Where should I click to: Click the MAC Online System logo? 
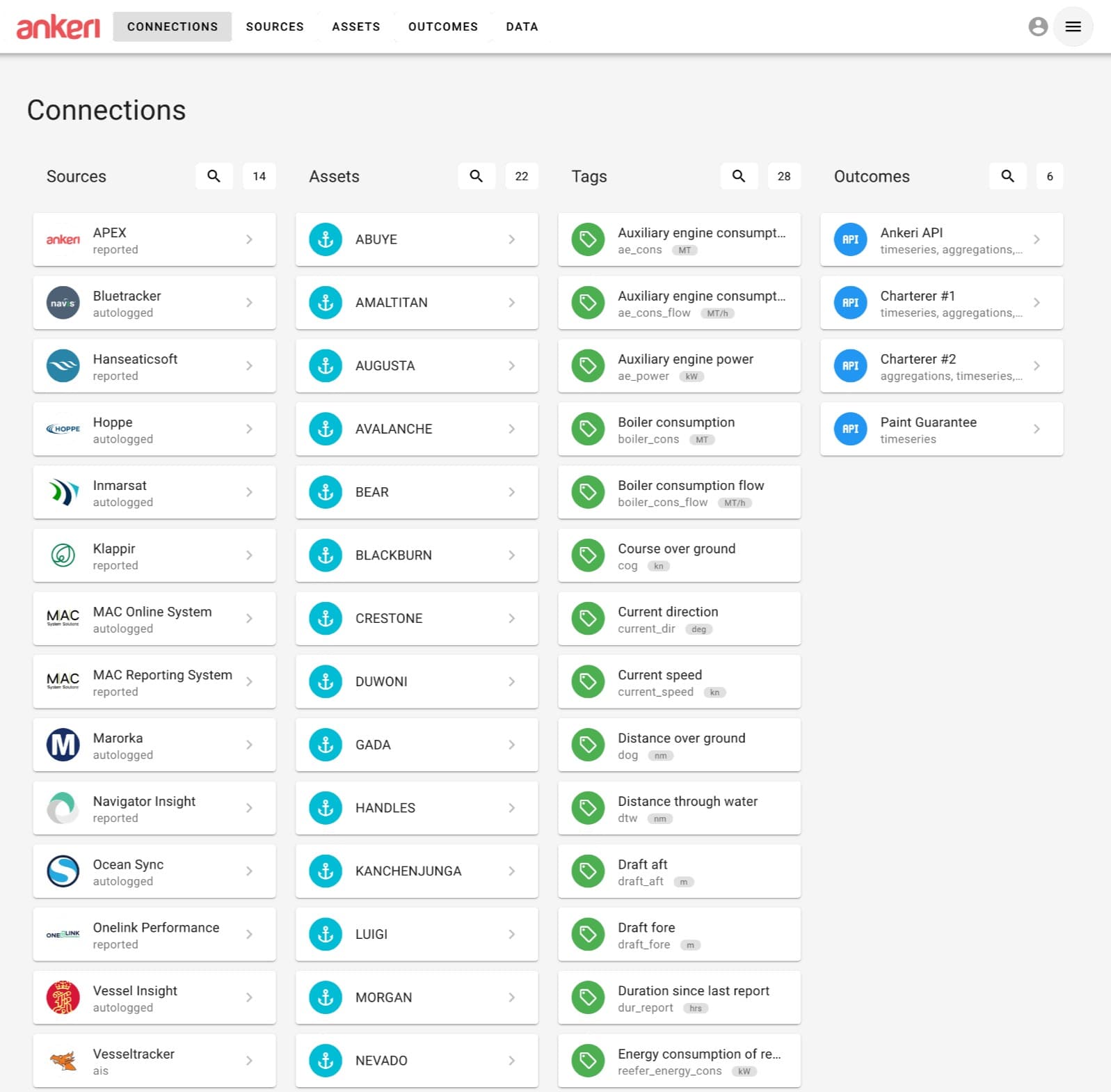tap(63, 618)
